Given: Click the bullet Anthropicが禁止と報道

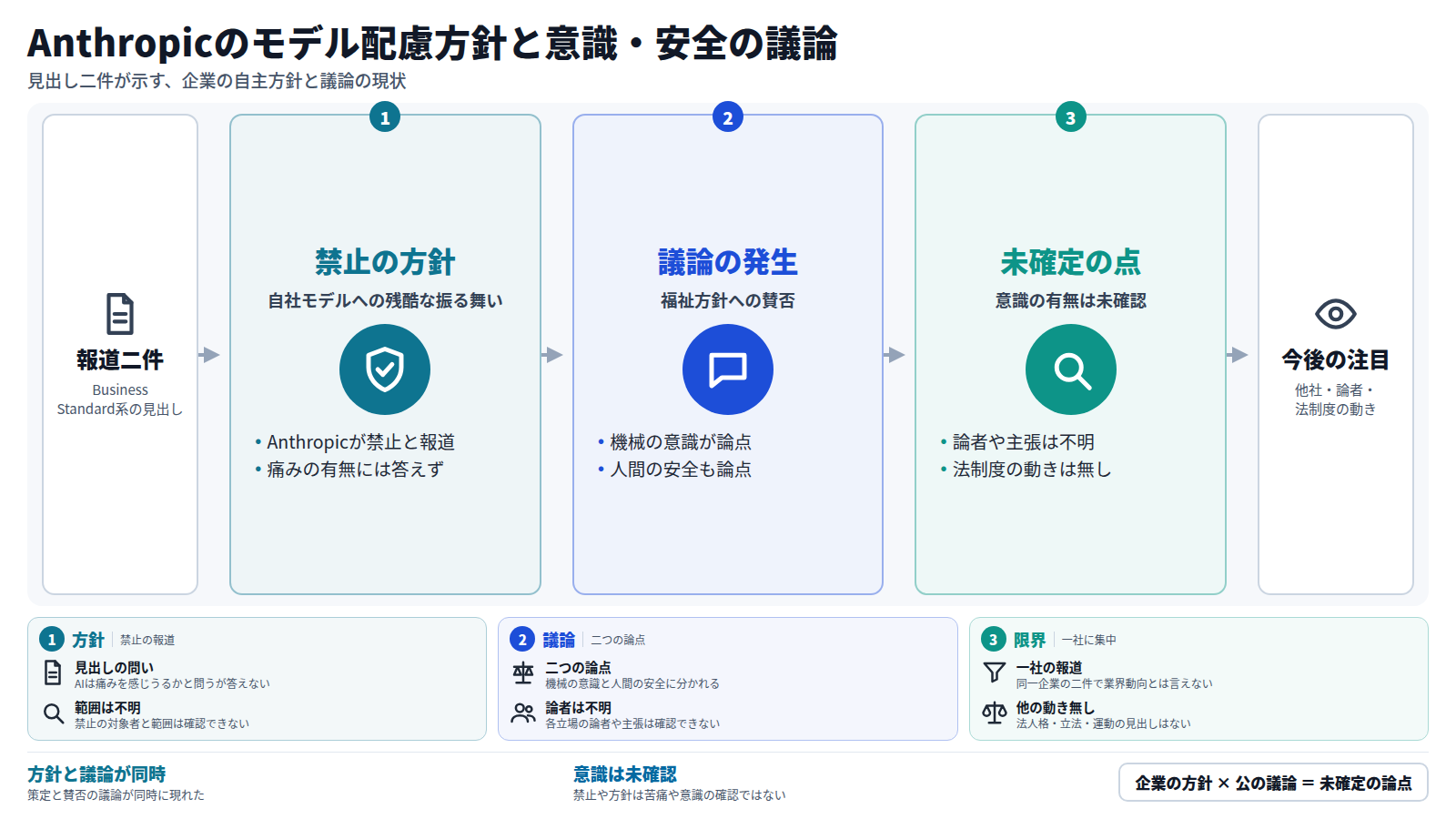Looking at the screenshot, I should pyautogui.click(x=360, y=442).
